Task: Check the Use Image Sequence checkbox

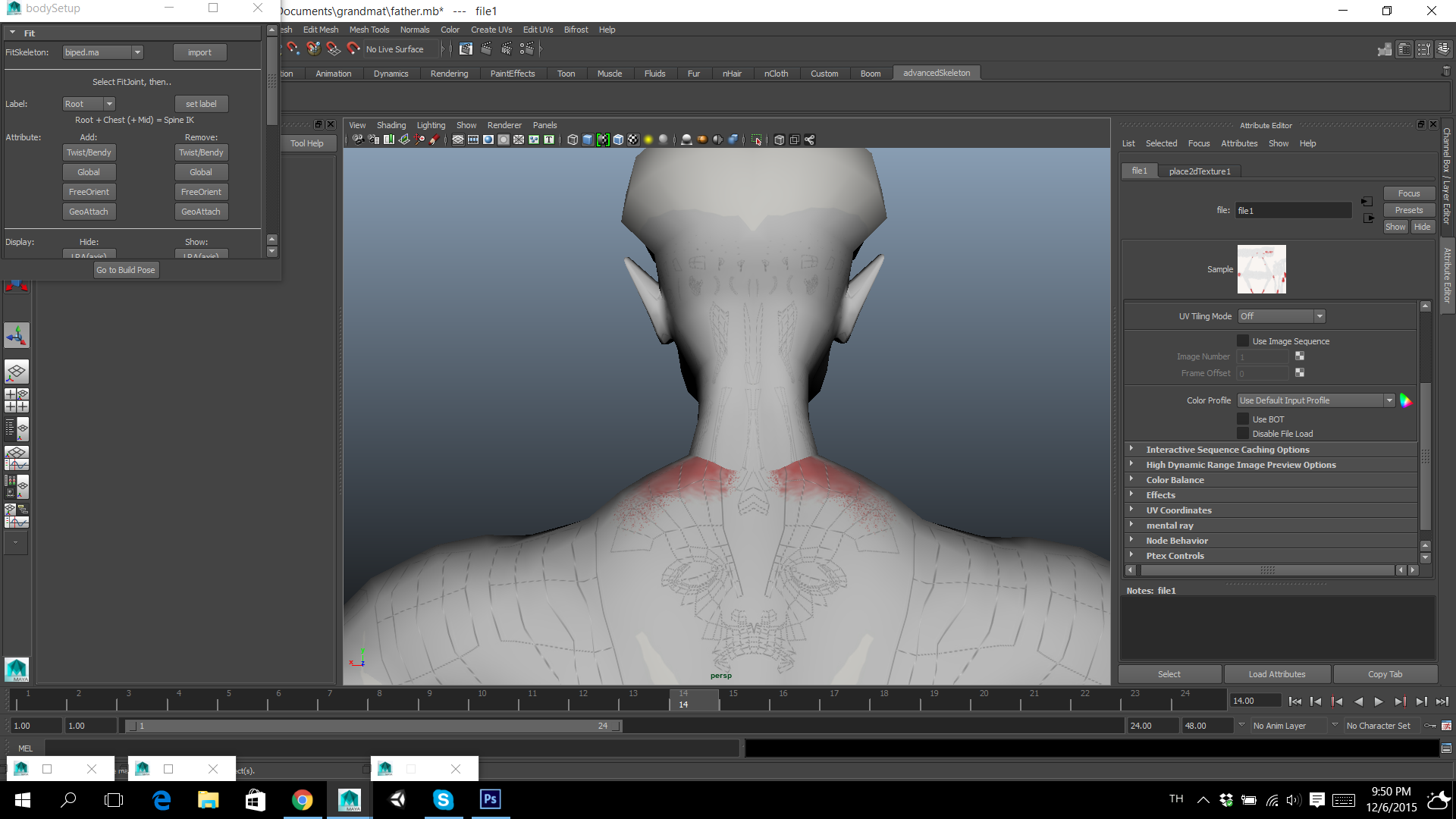Action: [1243, 340]
